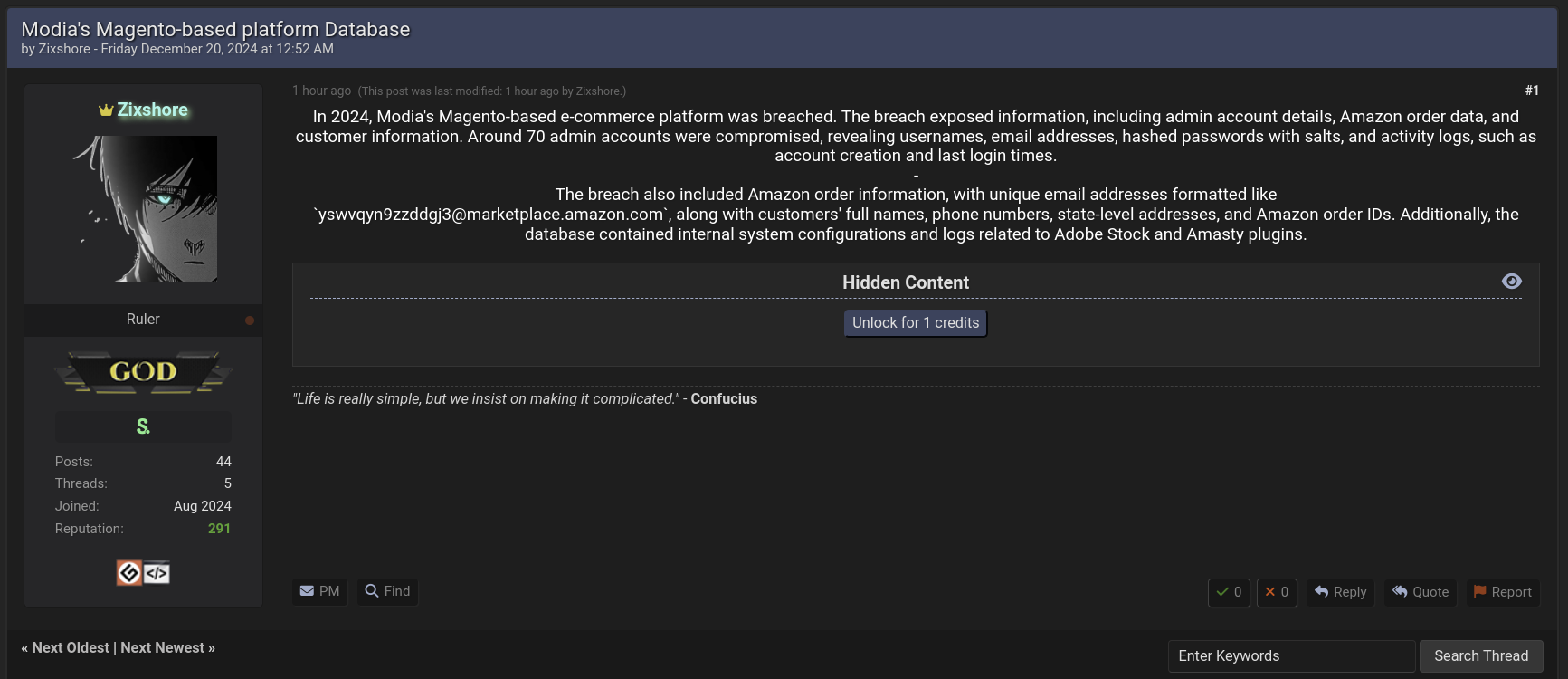This screenshot has height=679, width=1568.
Task: Toggle the eye icon on Hidden Content
Action: click(1512, 282)
